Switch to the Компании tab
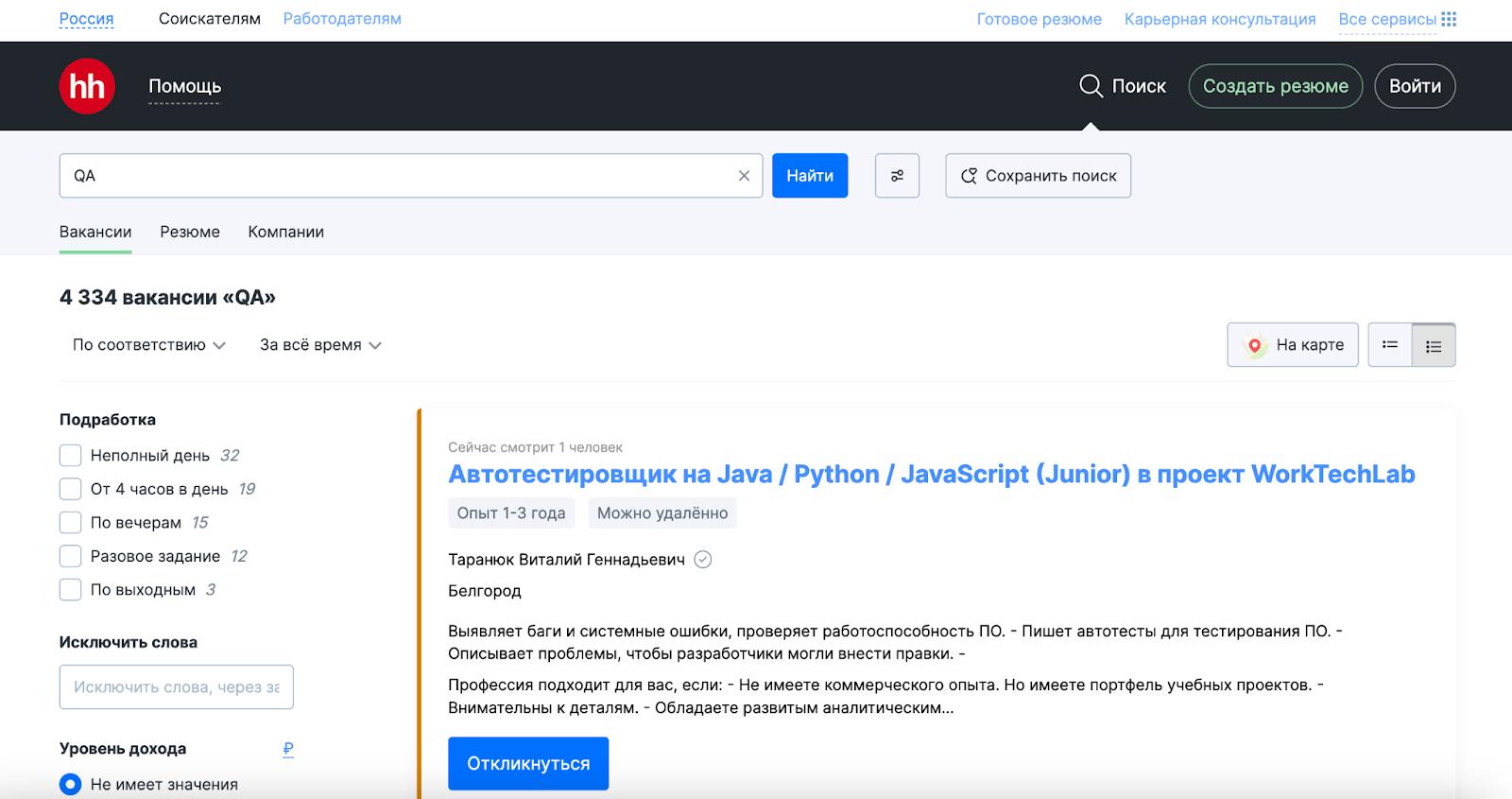Screen dimensions: 1512x799 (x=285, y=232)
